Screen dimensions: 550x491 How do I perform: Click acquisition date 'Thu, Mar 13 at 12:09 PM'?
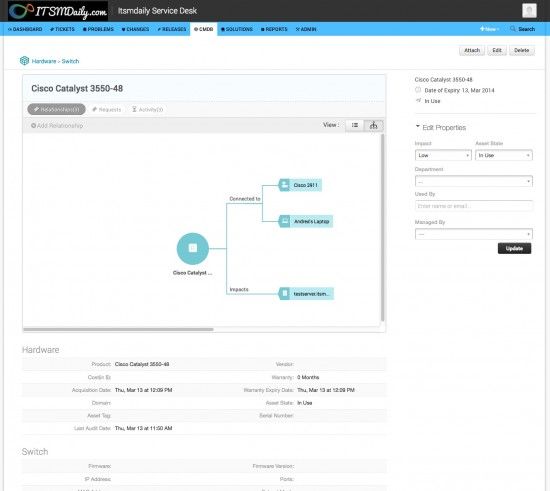(x=143, y=390)
